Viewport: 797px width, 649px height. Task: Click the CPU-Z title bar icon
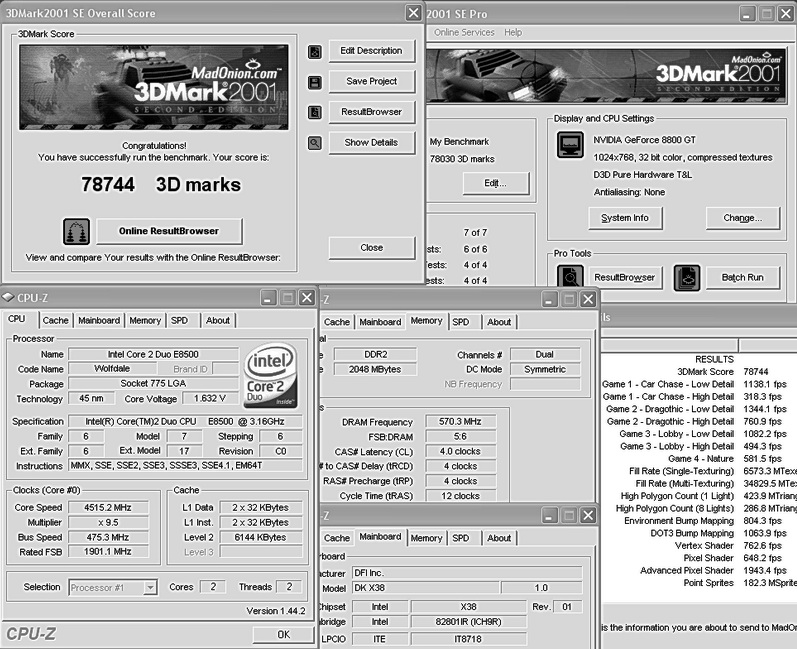[x=8, y=297]
